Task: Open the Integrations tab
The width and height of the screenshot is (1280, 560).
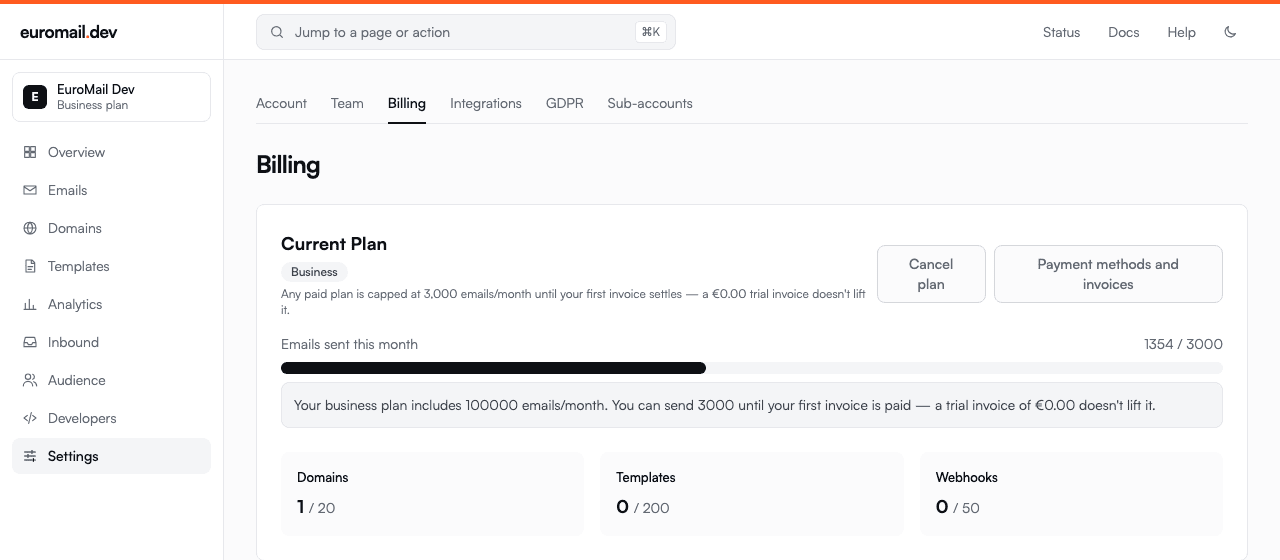Action: [486, 103]
